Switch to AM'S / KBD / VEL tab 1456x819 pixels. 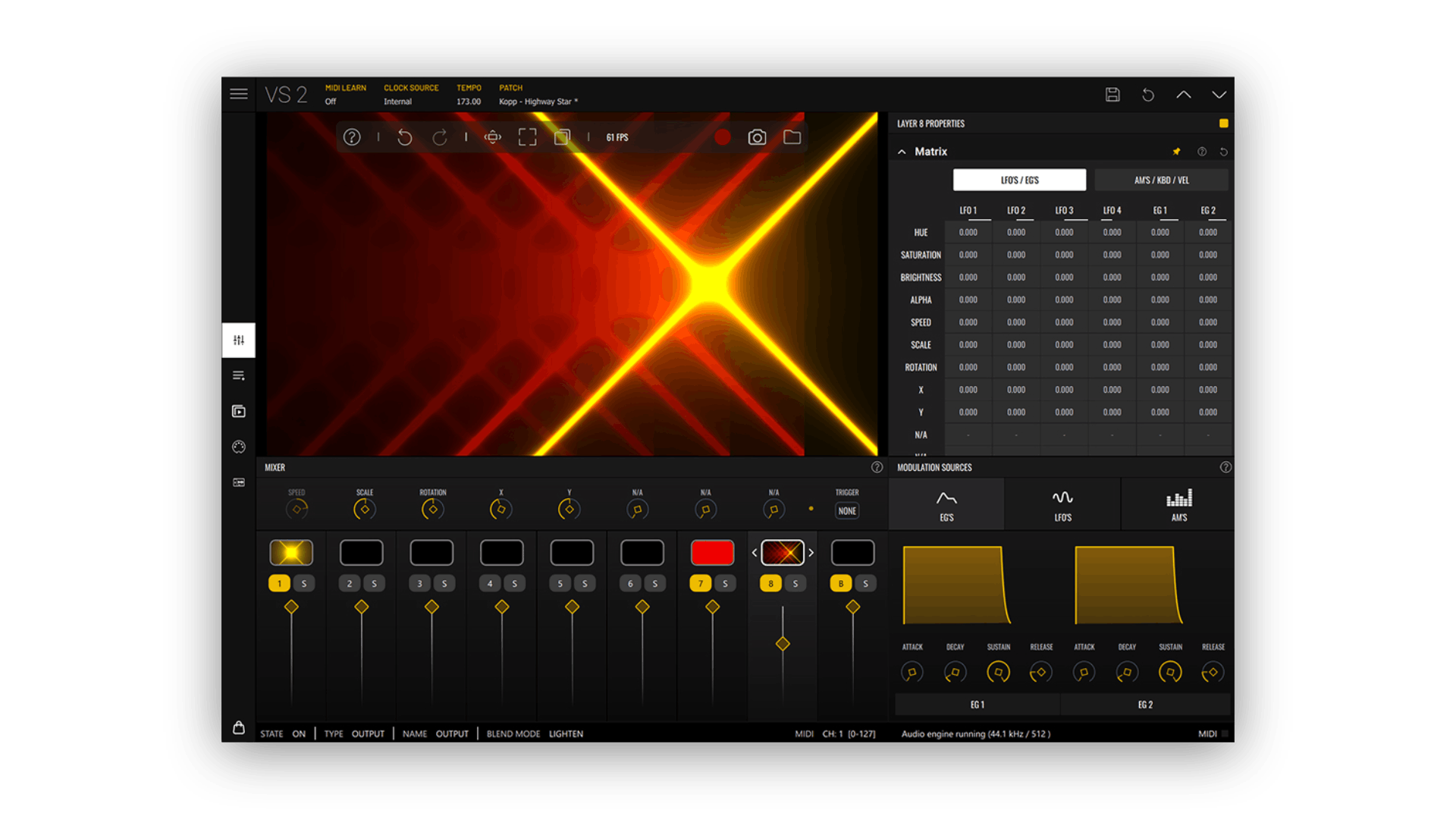(1161, 180)
